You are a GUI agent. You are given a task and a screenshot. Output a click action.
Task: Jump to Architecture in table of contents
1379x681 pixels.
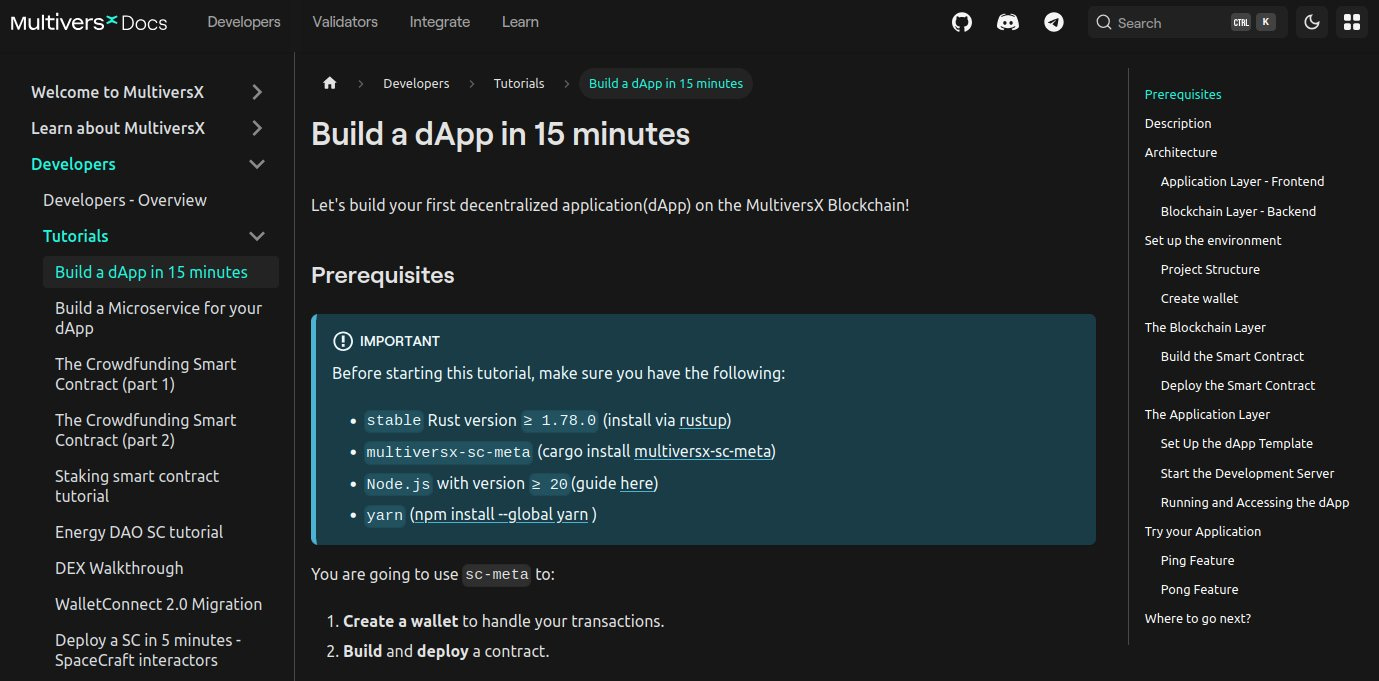tap(1181, 152)
